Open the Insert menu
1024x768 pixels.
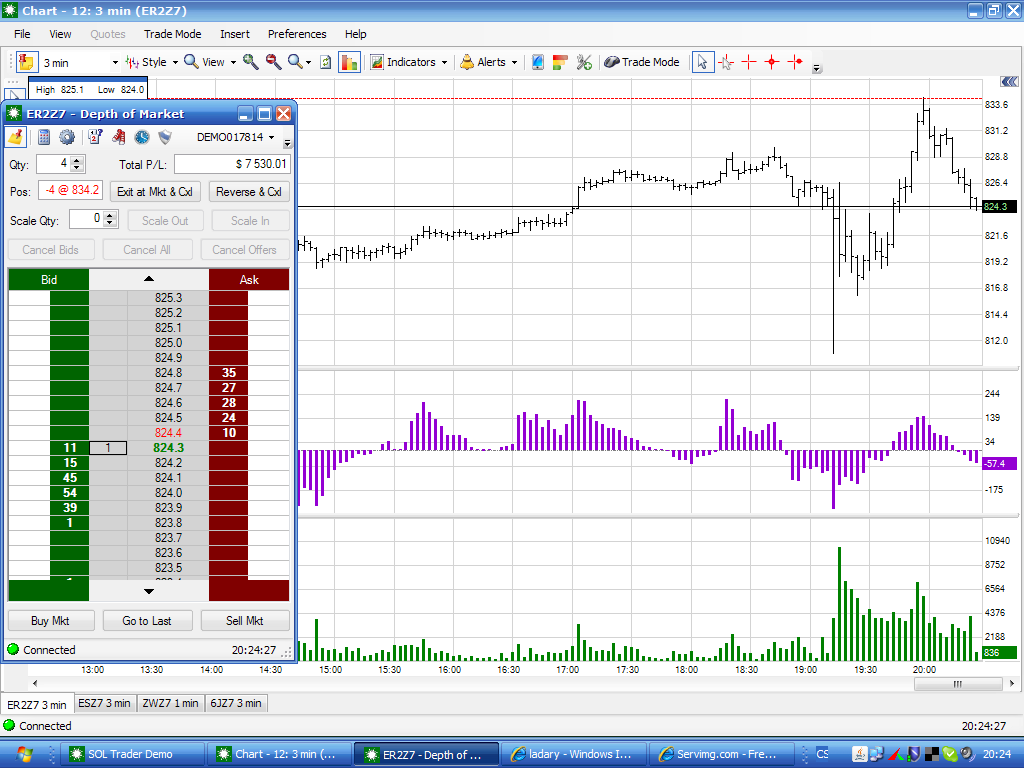tap(234, 34)
